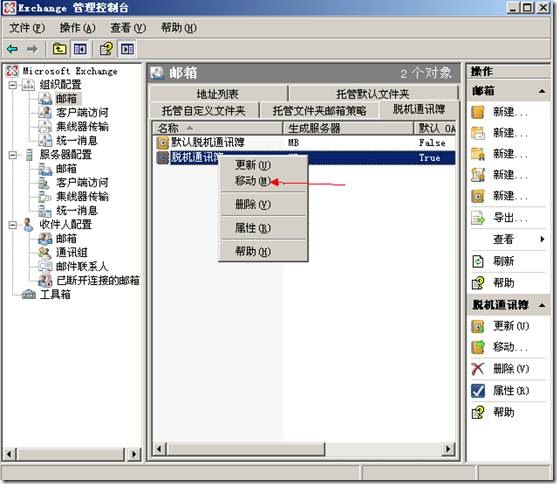Open the 操作(A) menu
The width and height of the screenshot is (557, 484).
(x=77, y=28)
